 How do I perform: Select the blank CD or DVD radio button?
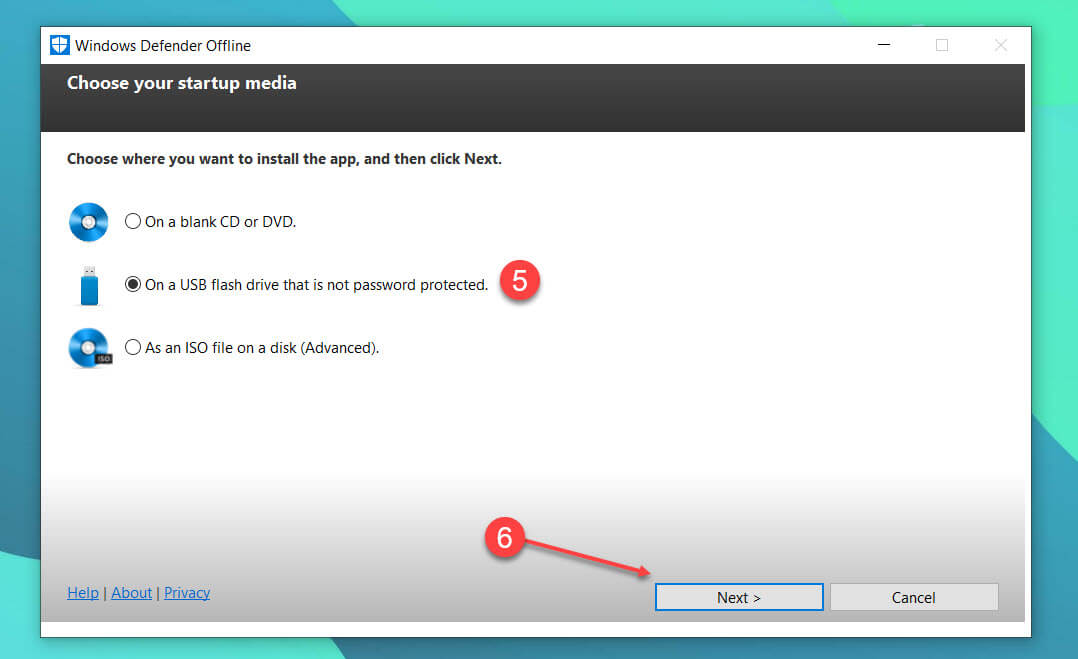point(133,222)
